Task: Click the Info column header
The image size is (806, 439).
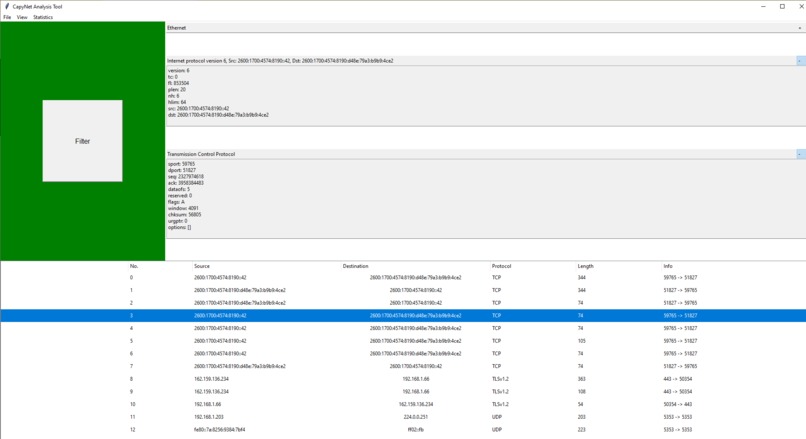Action: click(x=668, y=266)
